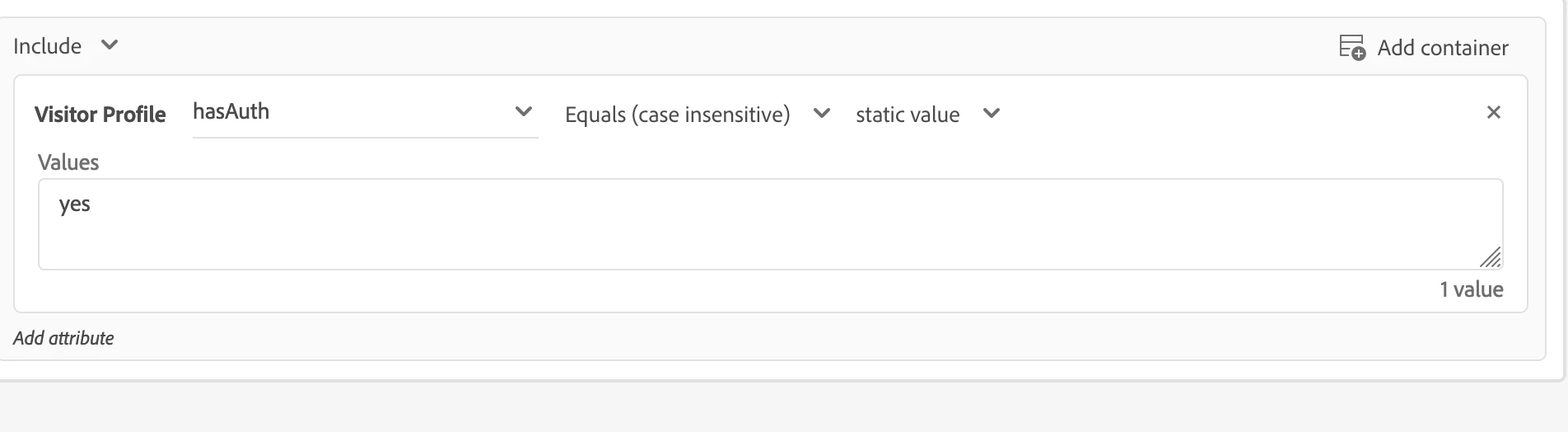Open the Include dropdown label
Viewport: 1568px width, 432px height.
(x=48, y=46)
